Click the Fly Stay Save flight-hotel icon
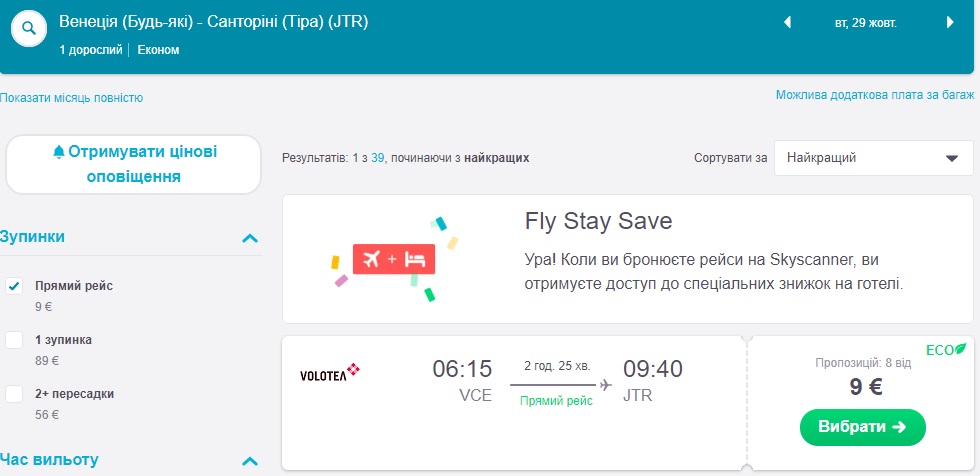 coord(393,259)
